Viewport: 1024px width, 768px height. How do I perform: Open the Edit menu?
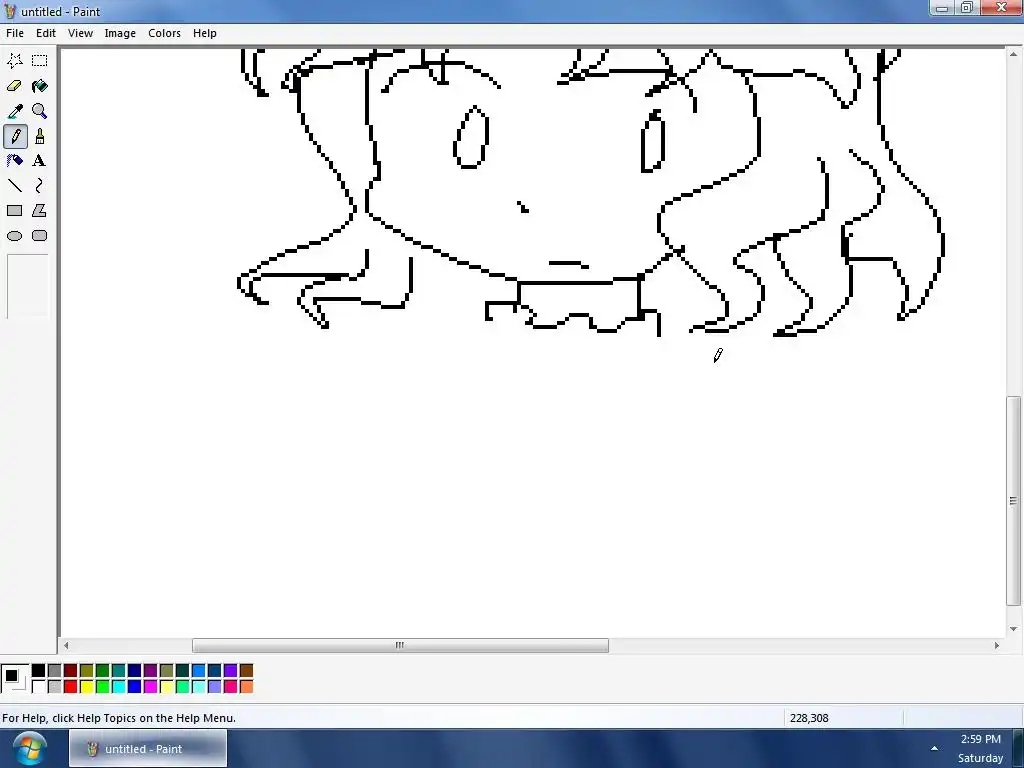tap(46, 33)
